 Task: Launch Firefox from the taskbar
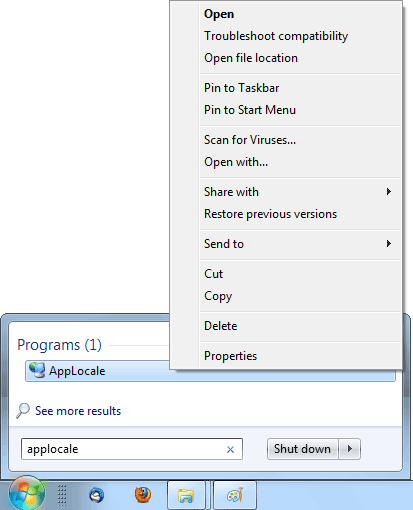click(x=143, y=495)
